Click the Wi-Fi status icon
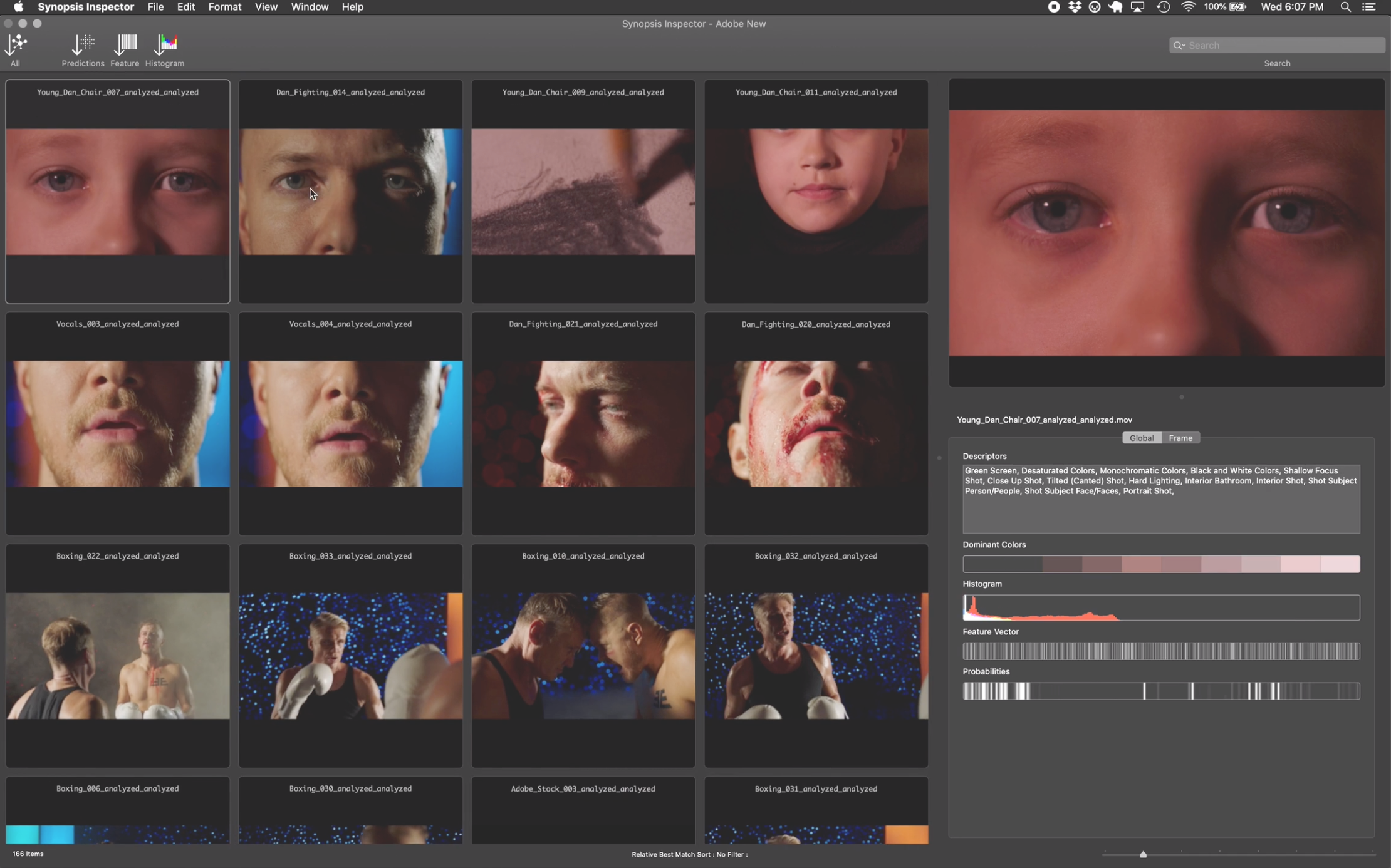 [1187, 7]
